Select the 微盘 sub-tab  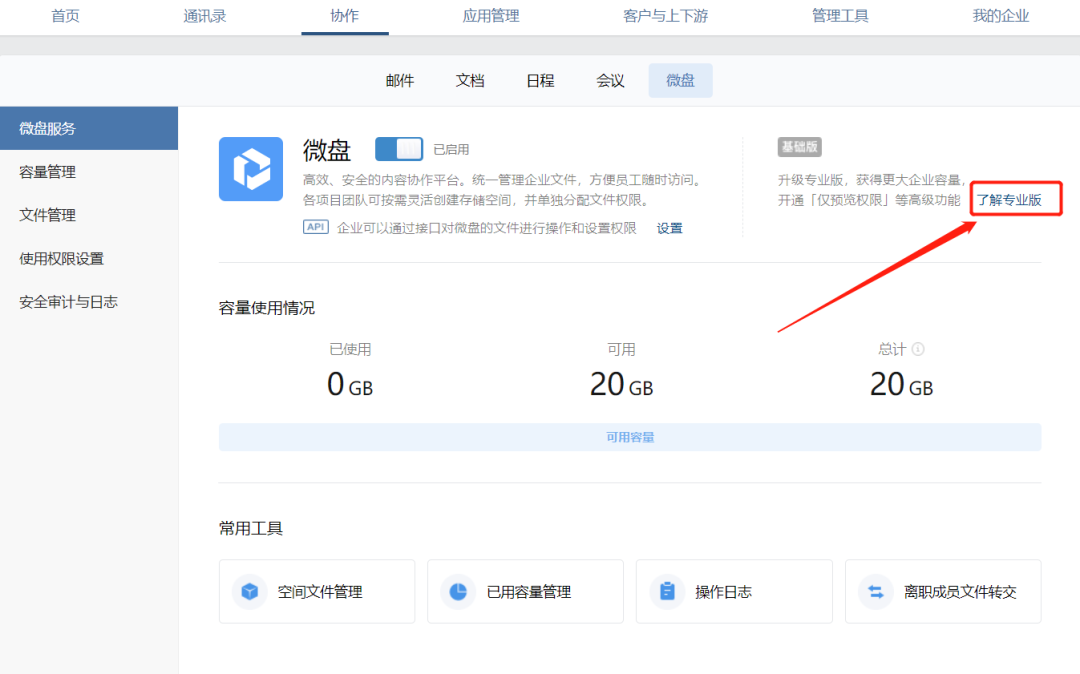(x=681, y=81)
